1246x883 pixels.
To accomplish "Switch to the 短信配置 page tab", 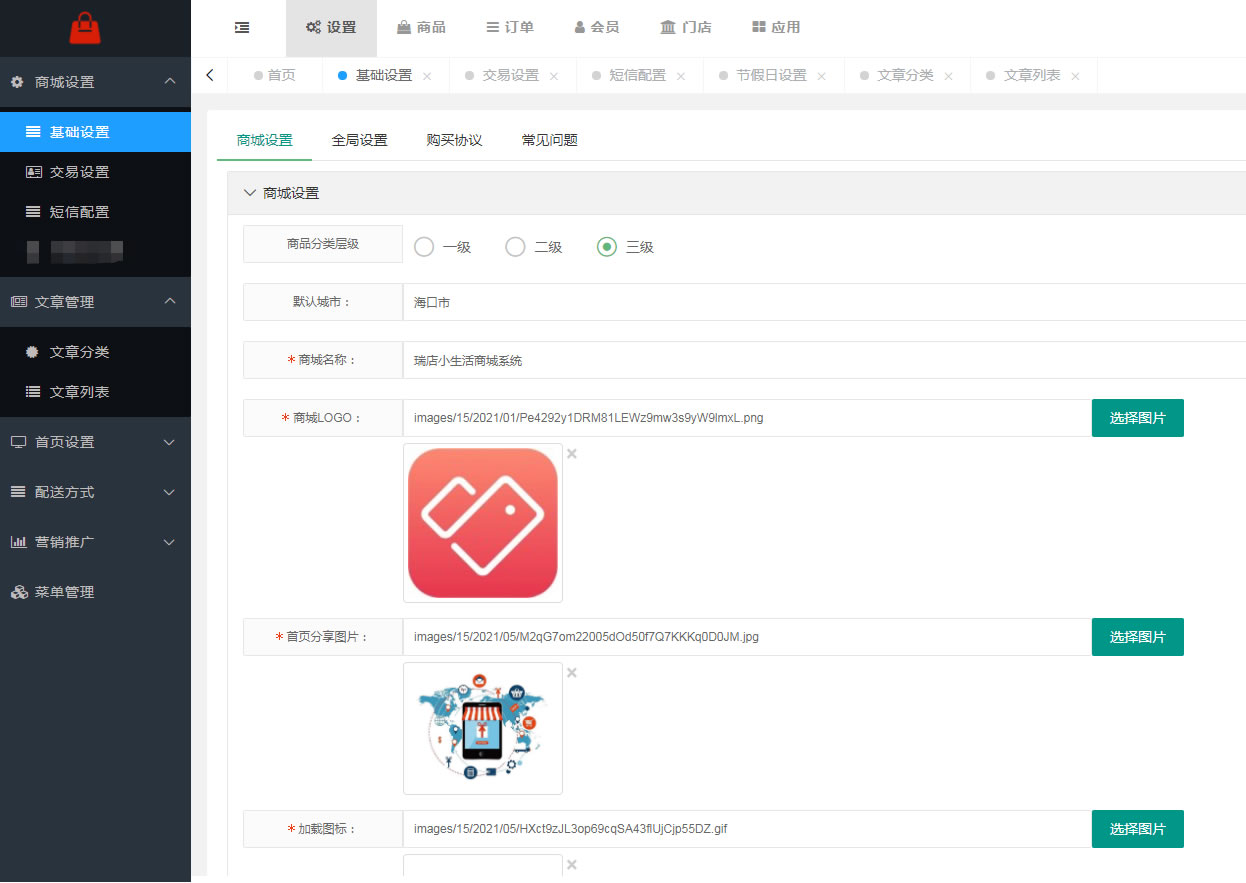I will point(637,75).
